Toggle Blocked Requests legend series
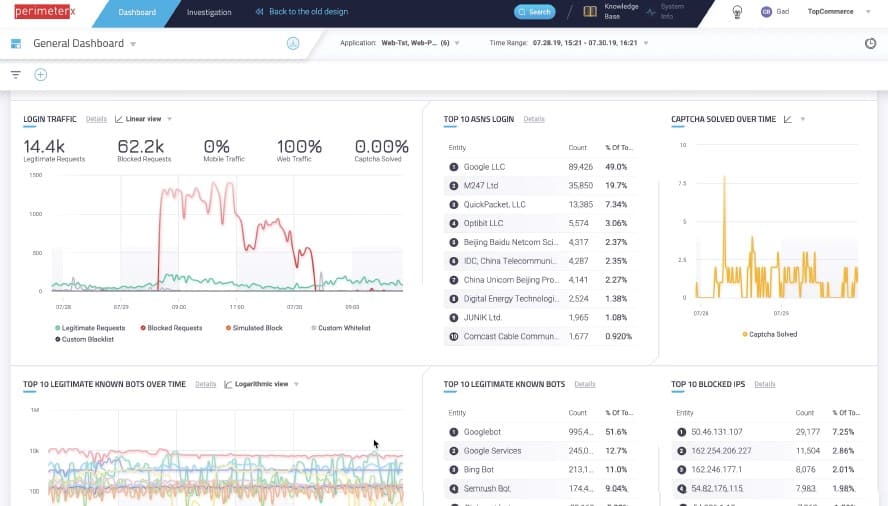 172,328
